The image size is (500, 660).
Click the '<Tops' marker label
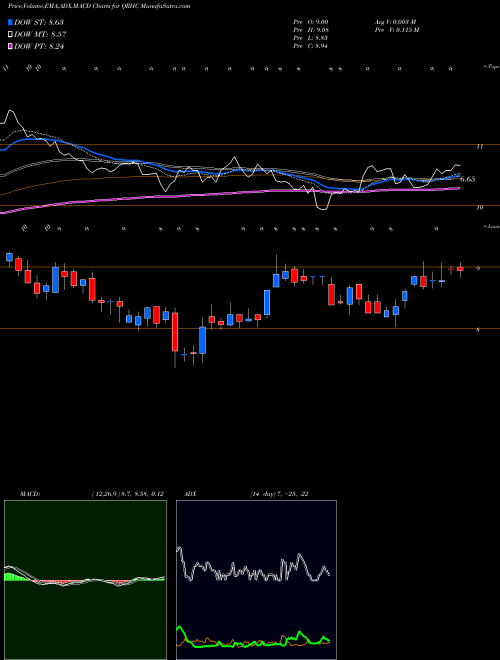[491, 67]
